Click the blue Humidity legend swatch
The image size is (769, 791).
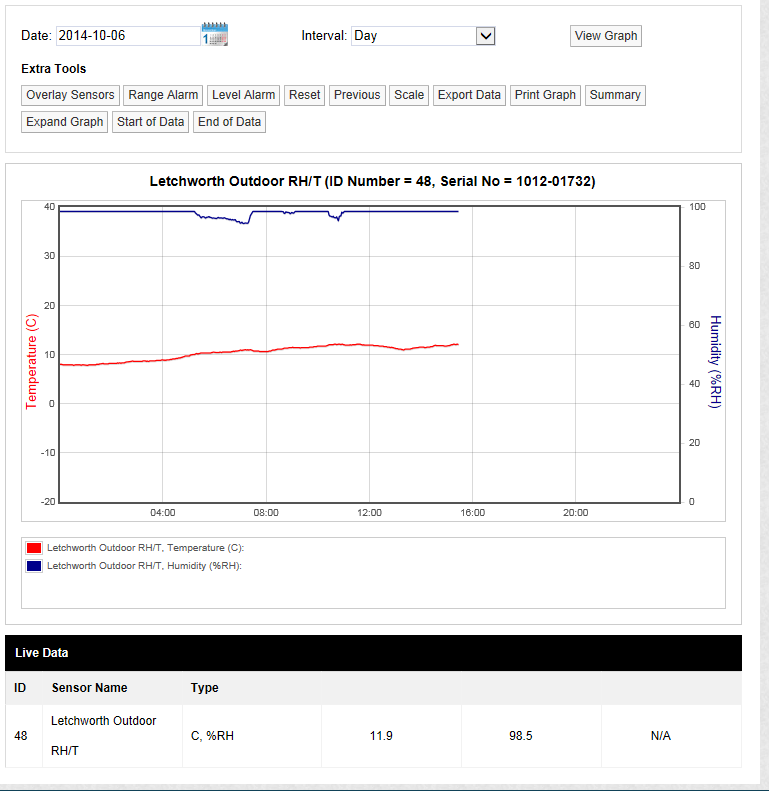click(x=34, y=566)
